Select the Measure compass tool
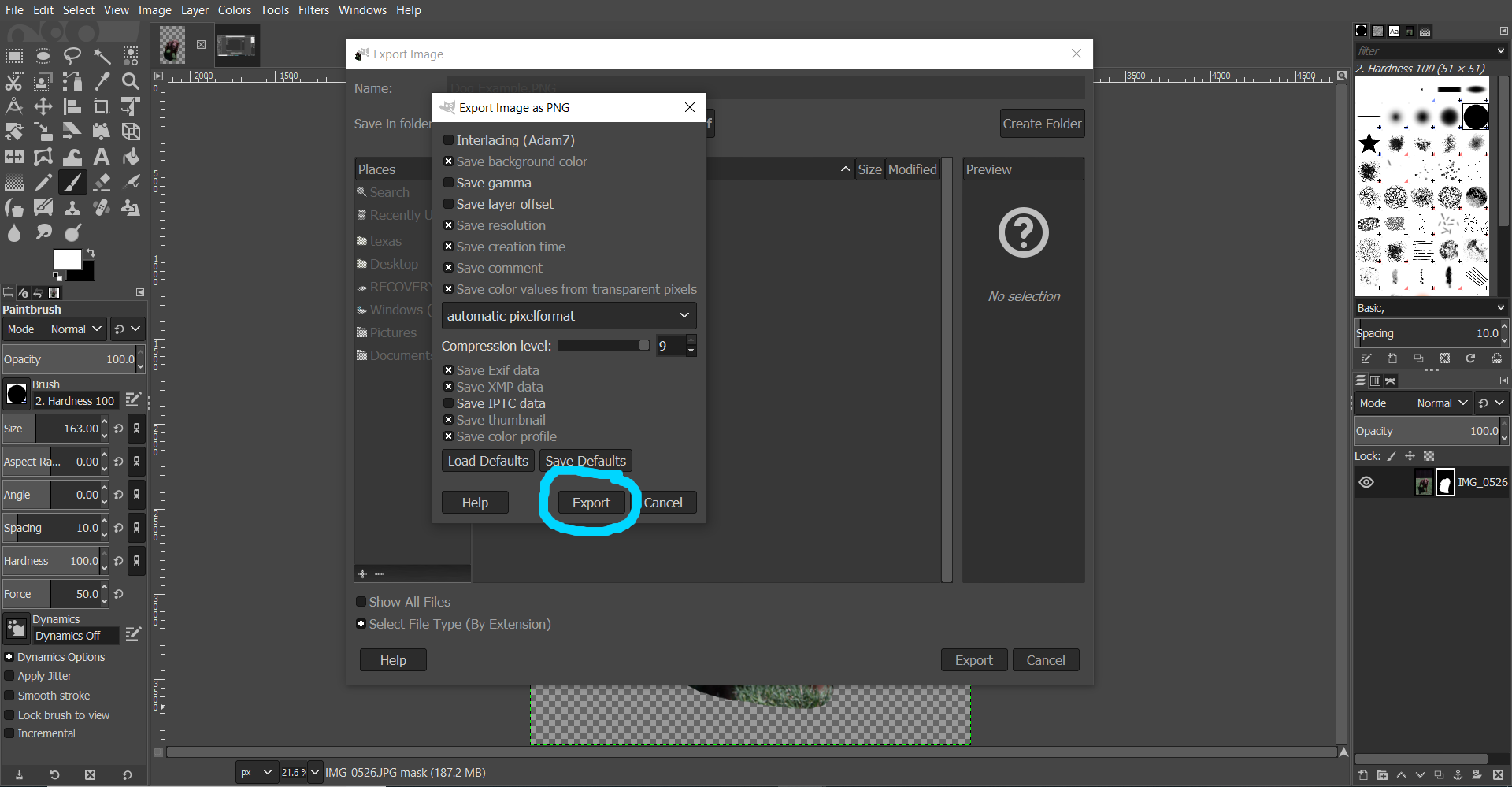Image resolution: width=1512 pixels, height=787 pixels. [x=14, y=106]
